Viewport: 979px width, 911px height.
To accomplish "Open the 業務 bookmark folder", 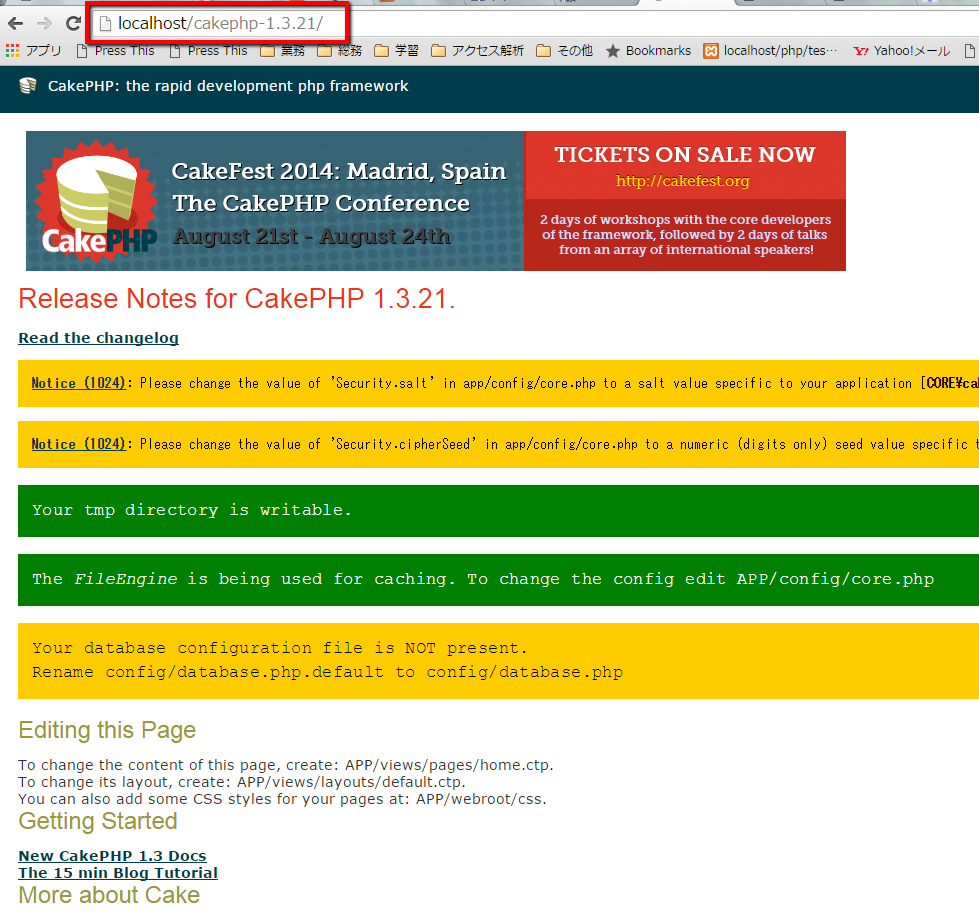I will [283, 51].
